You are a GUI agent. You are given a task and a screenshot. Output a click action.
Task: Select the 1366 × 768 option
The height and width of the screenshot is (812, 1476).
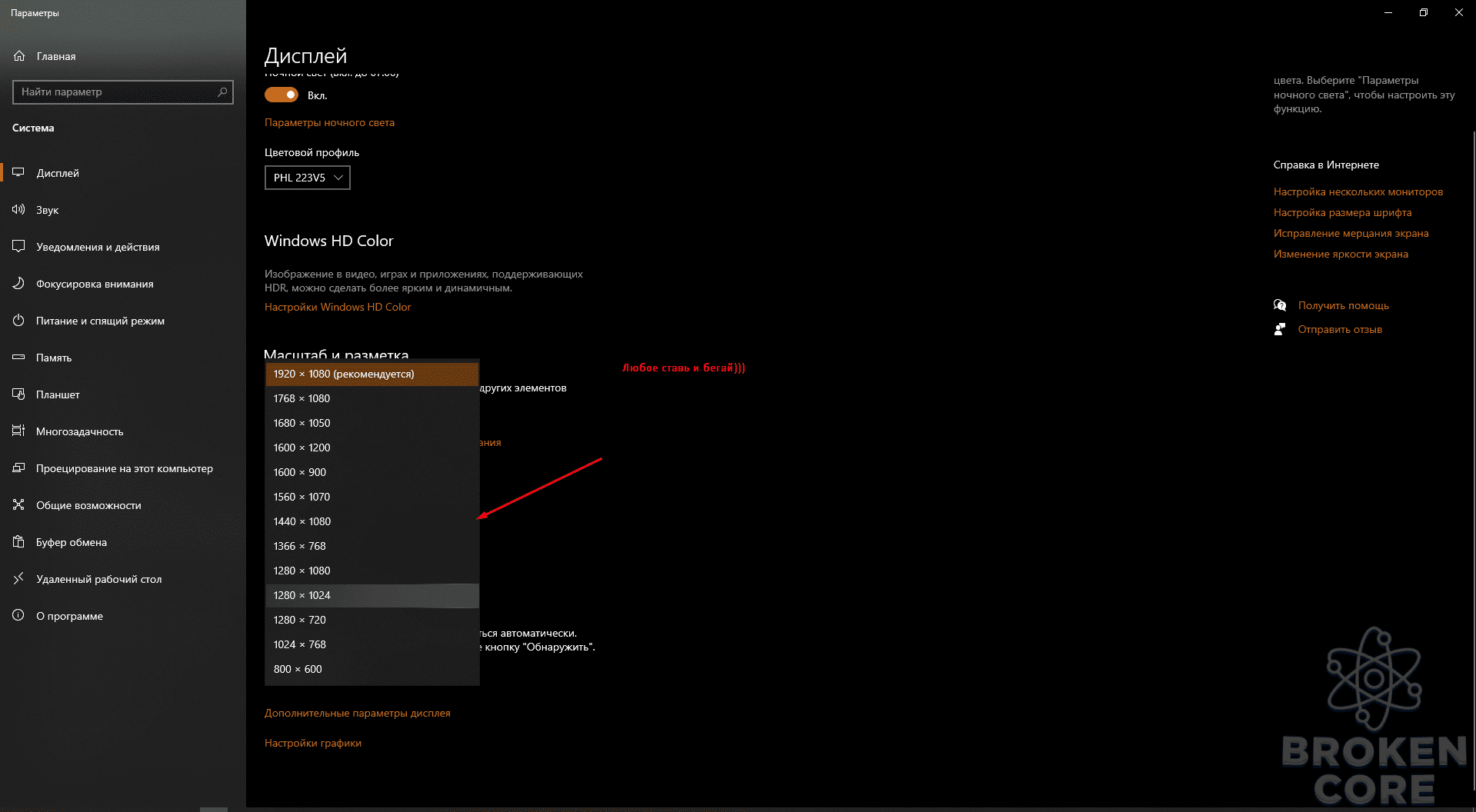point(372,546)
